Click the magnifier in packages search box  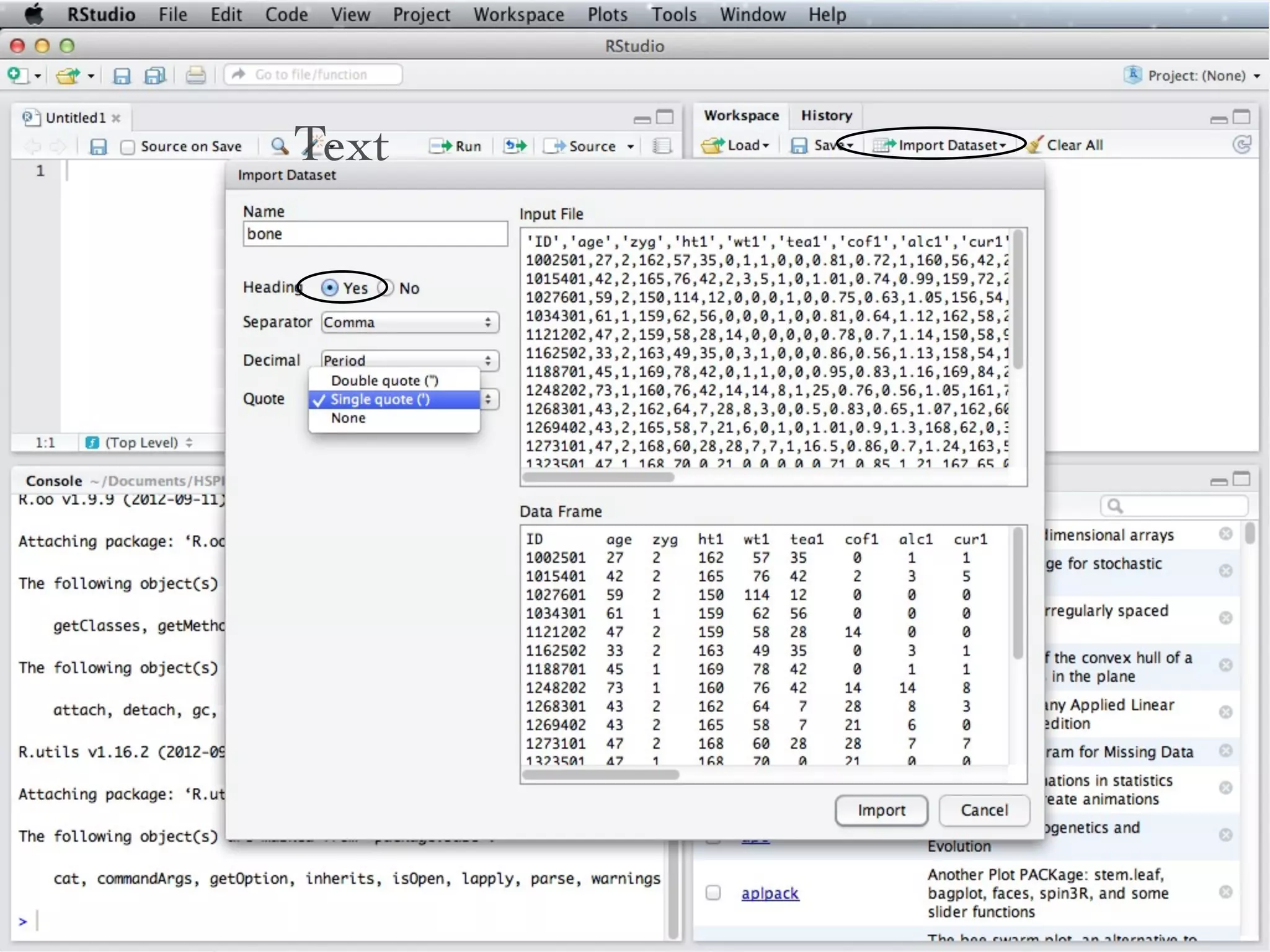click(1115, 506)
